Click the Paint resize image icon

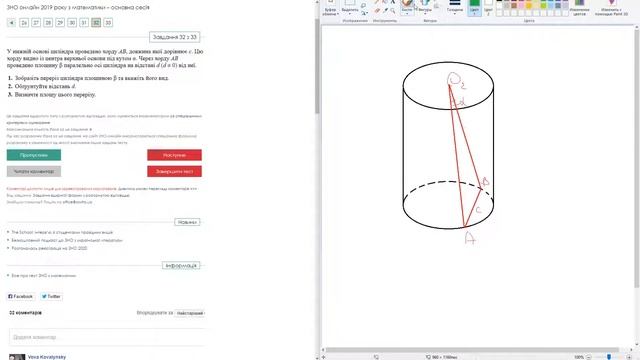pos(363,5)
